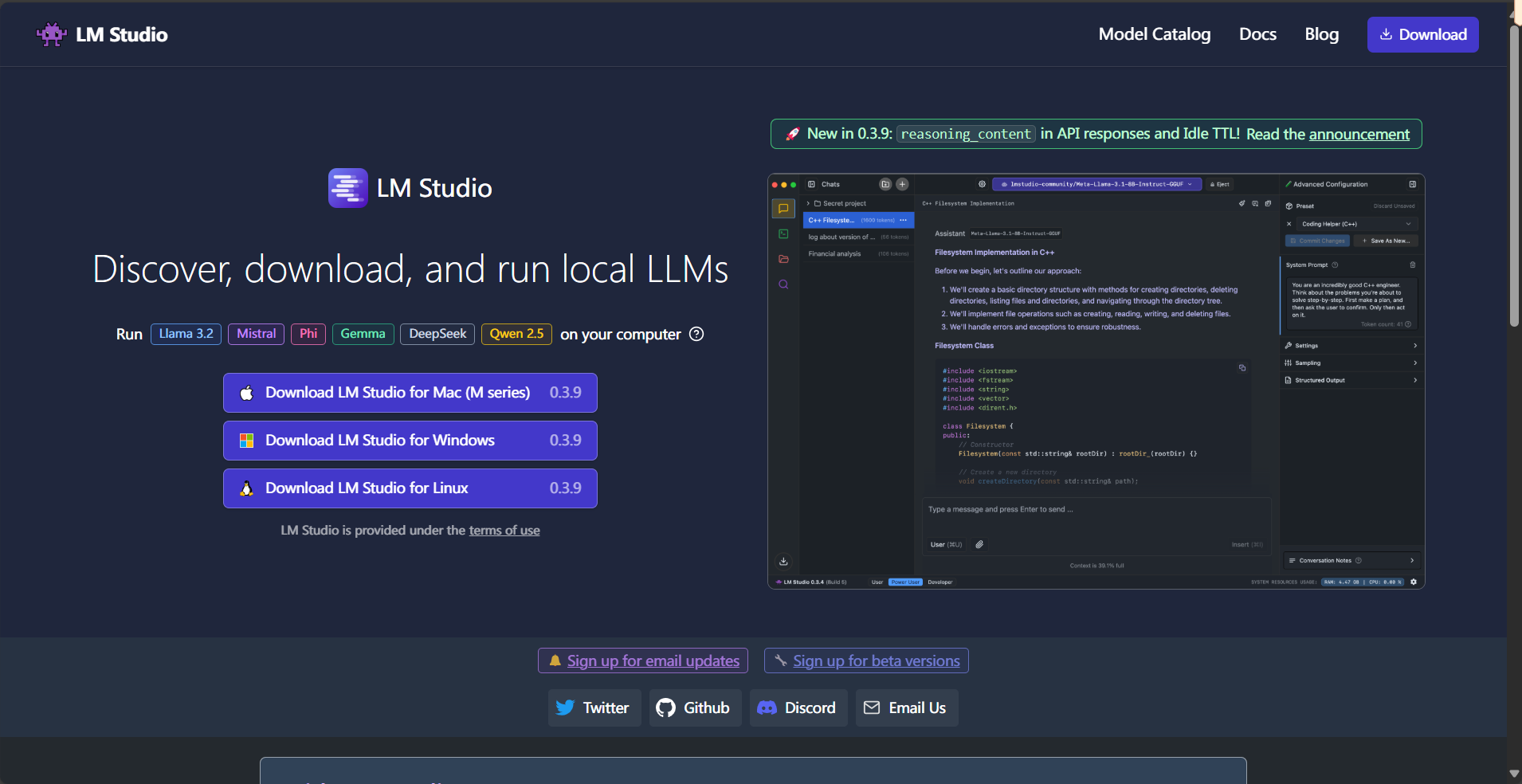Select the Llama 3.2 model tag
The image size is (1522, 784).
186,334
